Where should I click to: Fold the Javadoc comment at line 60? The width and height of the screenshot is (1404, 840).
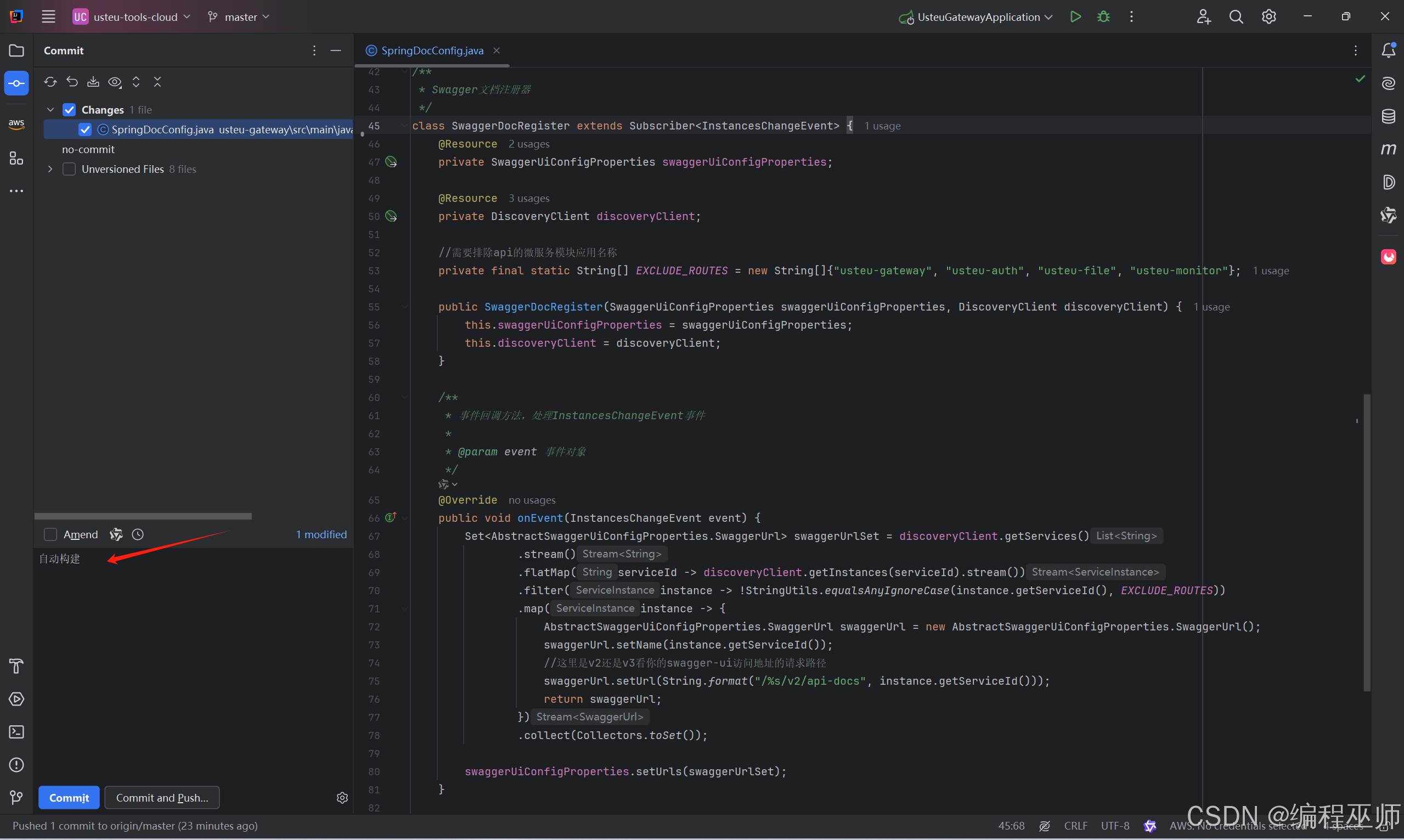(404, 397)
